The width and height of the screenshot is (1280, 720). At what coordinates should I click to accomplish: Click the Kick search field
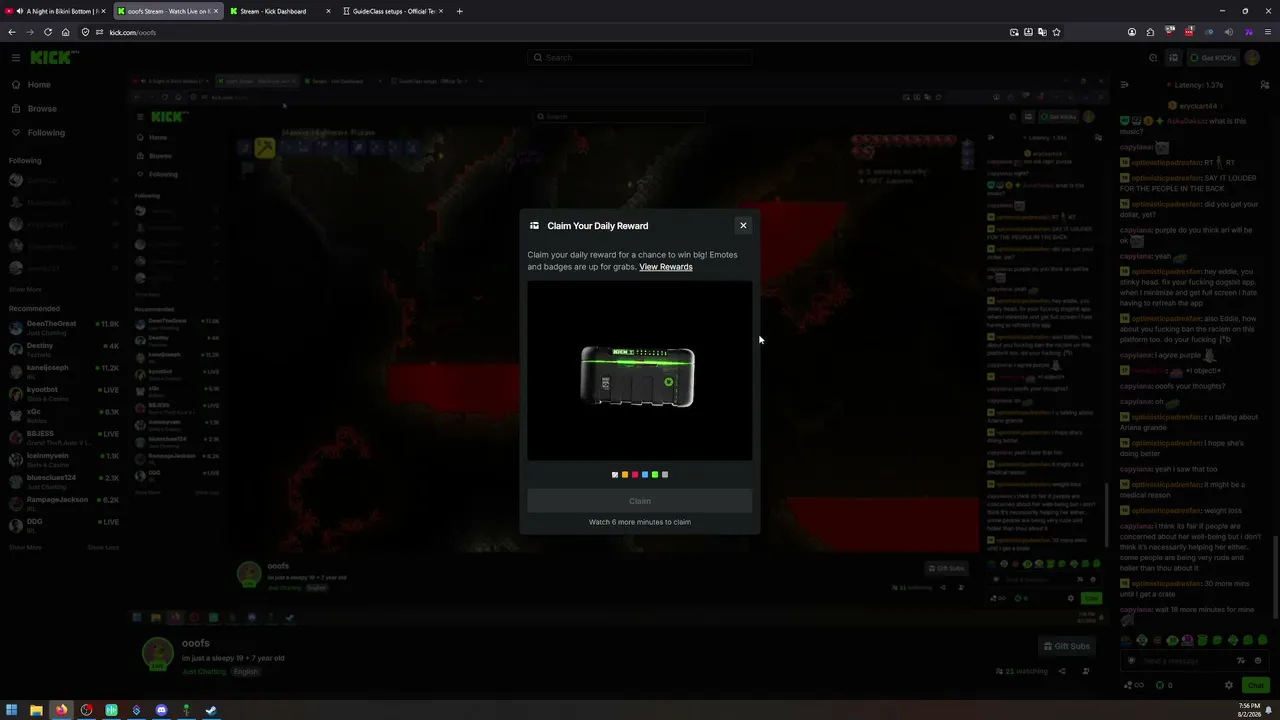tap(640, 58)
